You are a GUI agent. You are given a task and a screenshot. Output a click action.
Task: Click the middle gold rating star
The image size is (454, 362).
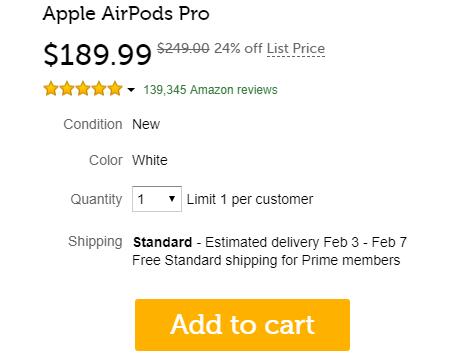(83, 89)
